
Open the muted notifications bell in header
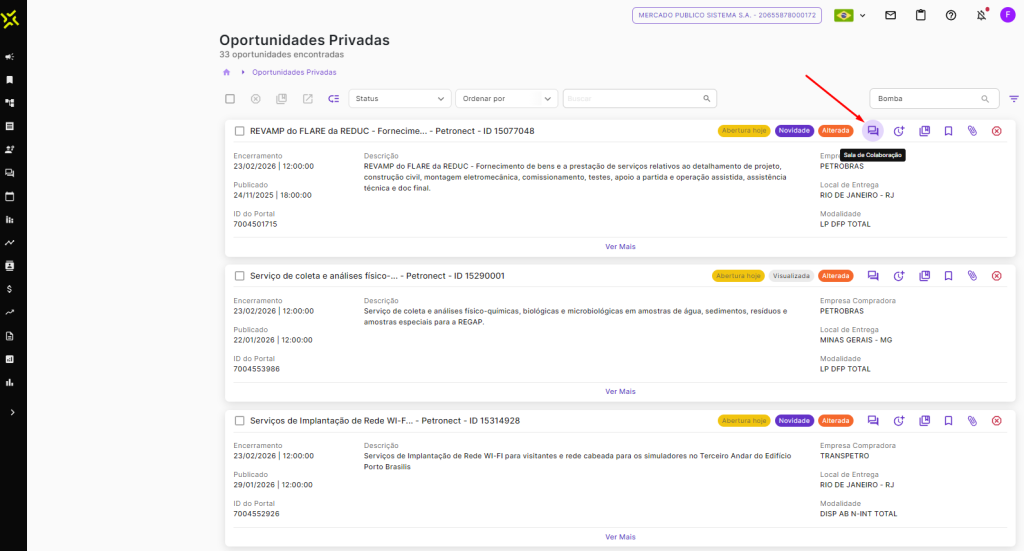[x=981, y=15]
